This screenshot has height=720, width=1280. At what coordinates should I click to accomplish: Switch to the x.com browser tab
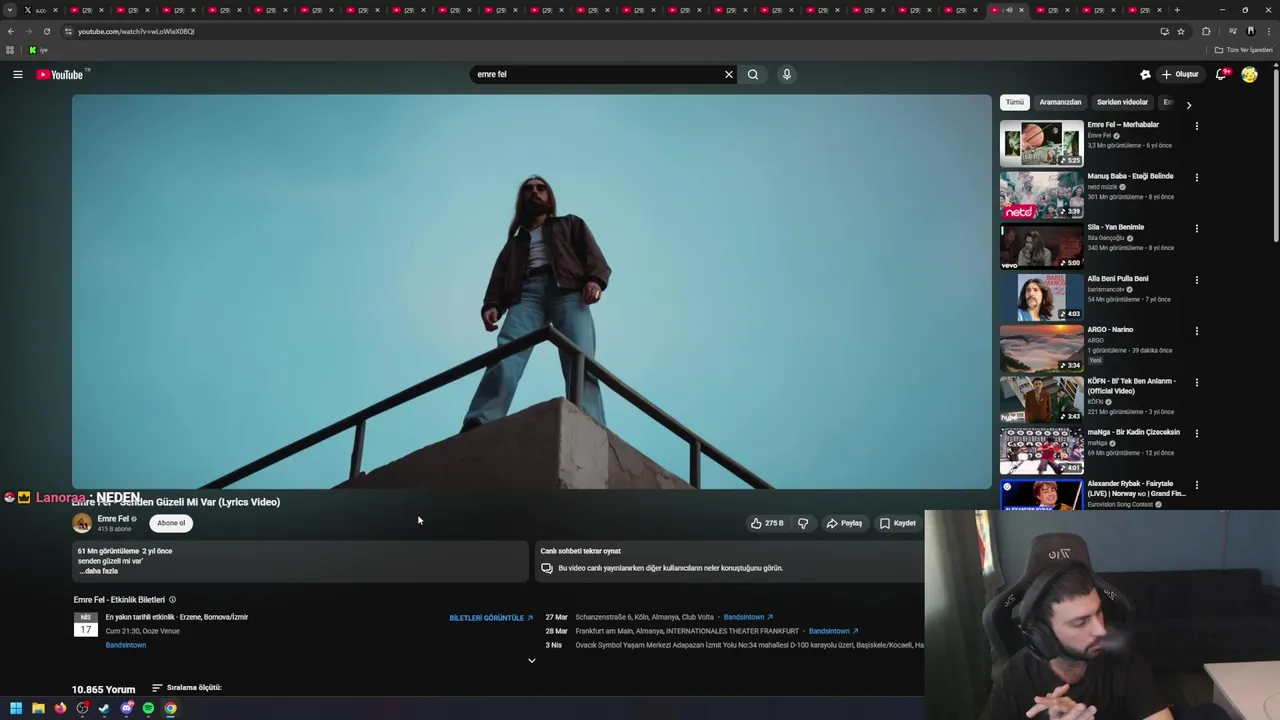tap(40, 10)
